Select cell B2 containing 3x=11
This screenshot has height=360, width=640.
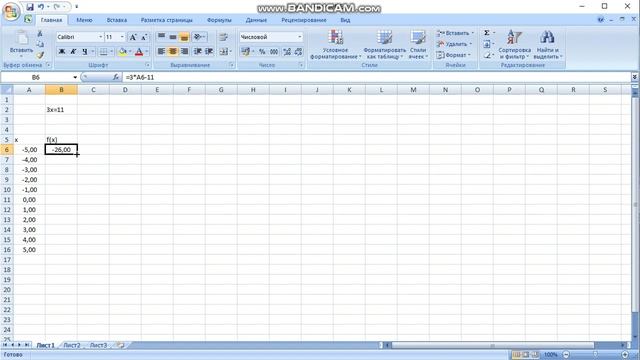pos(61,110)
